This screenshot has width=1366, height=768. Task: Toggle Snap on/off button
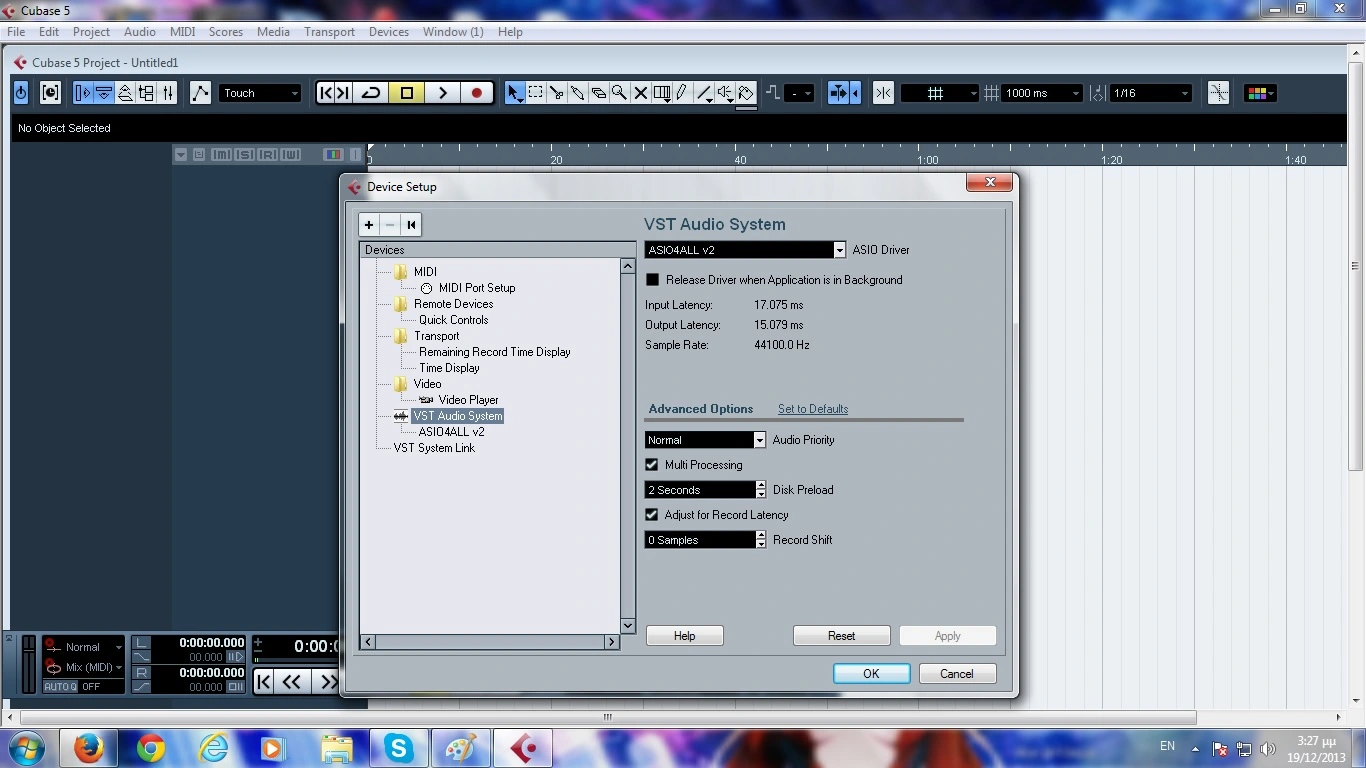(x=883, y=93)
